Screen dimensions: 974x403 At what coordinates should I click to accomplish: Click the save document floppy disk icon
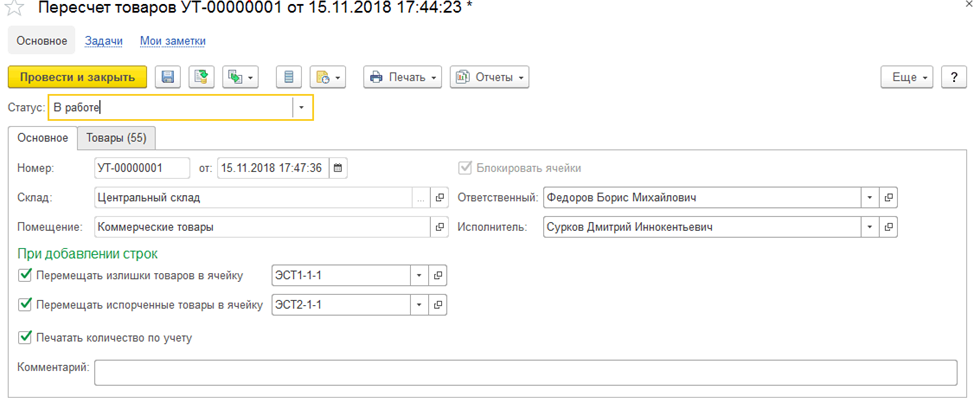tap(167, 77)
